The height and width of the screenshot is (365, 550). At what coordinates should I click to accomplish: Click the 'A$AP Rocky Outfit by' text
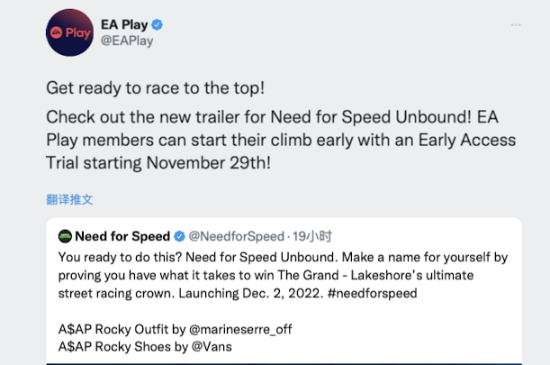(122, 329)
